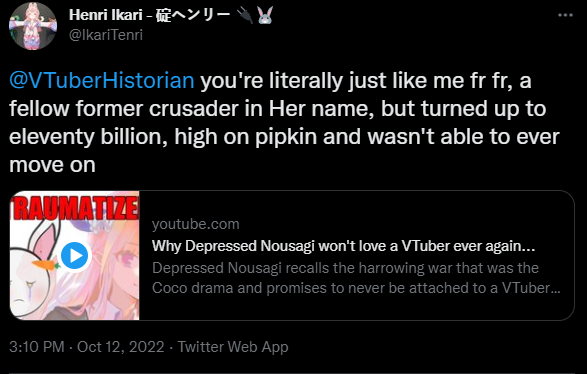
Task: Open the Depressed Nousagi video card title
Action: (343, 246)
